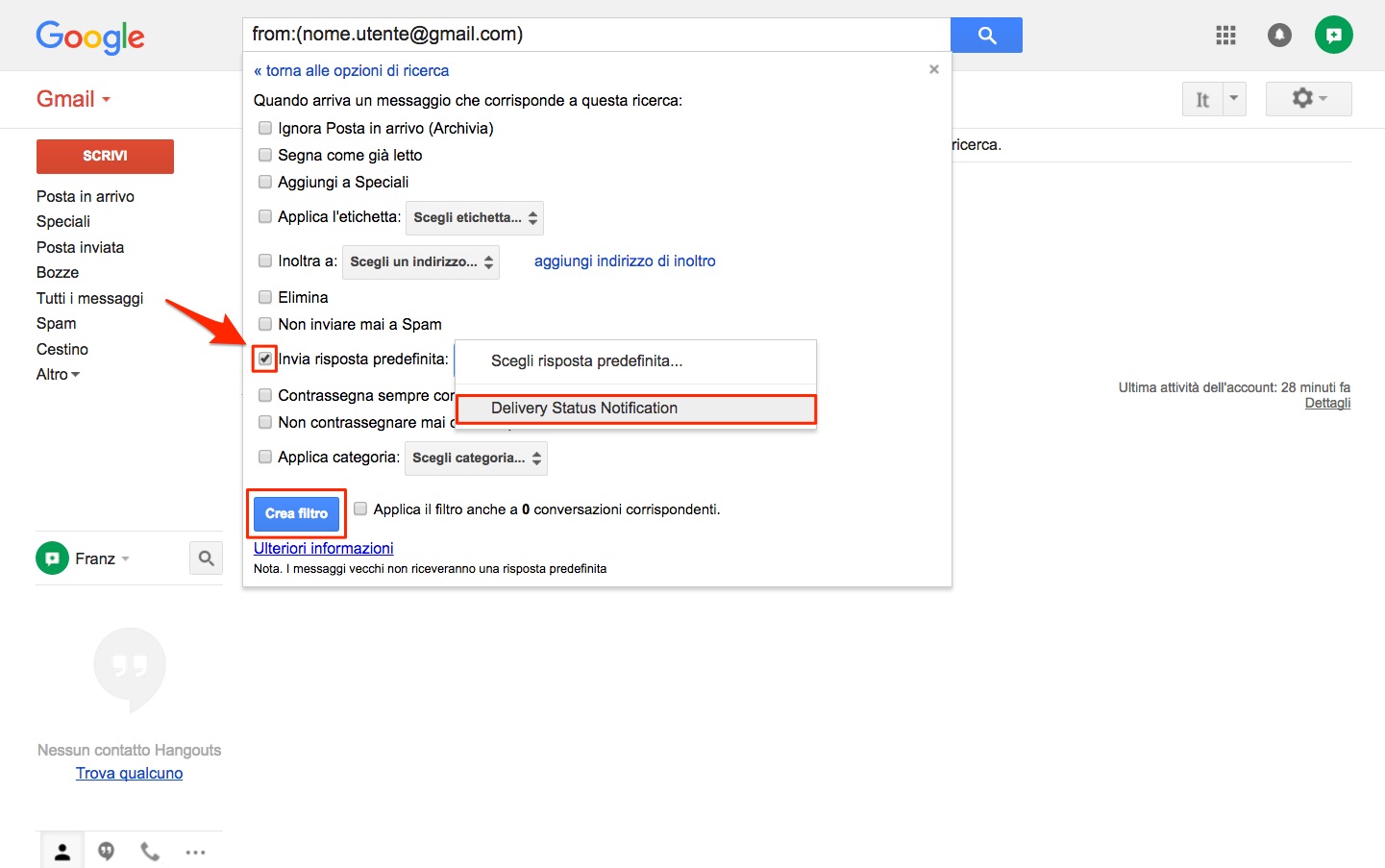Uncheck Invia risposta predefinita checkbox

(x=265, y=359)
